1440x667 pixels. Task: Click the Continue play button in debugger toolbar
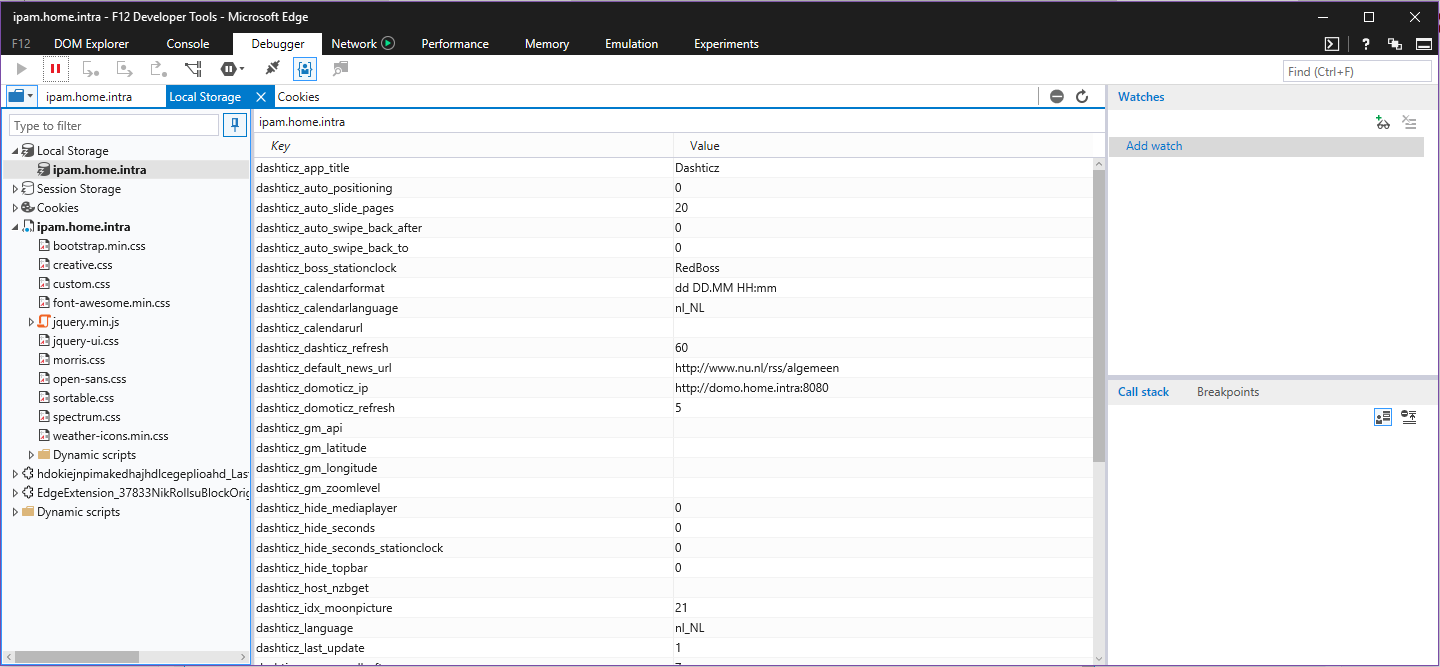pos(23,69)
